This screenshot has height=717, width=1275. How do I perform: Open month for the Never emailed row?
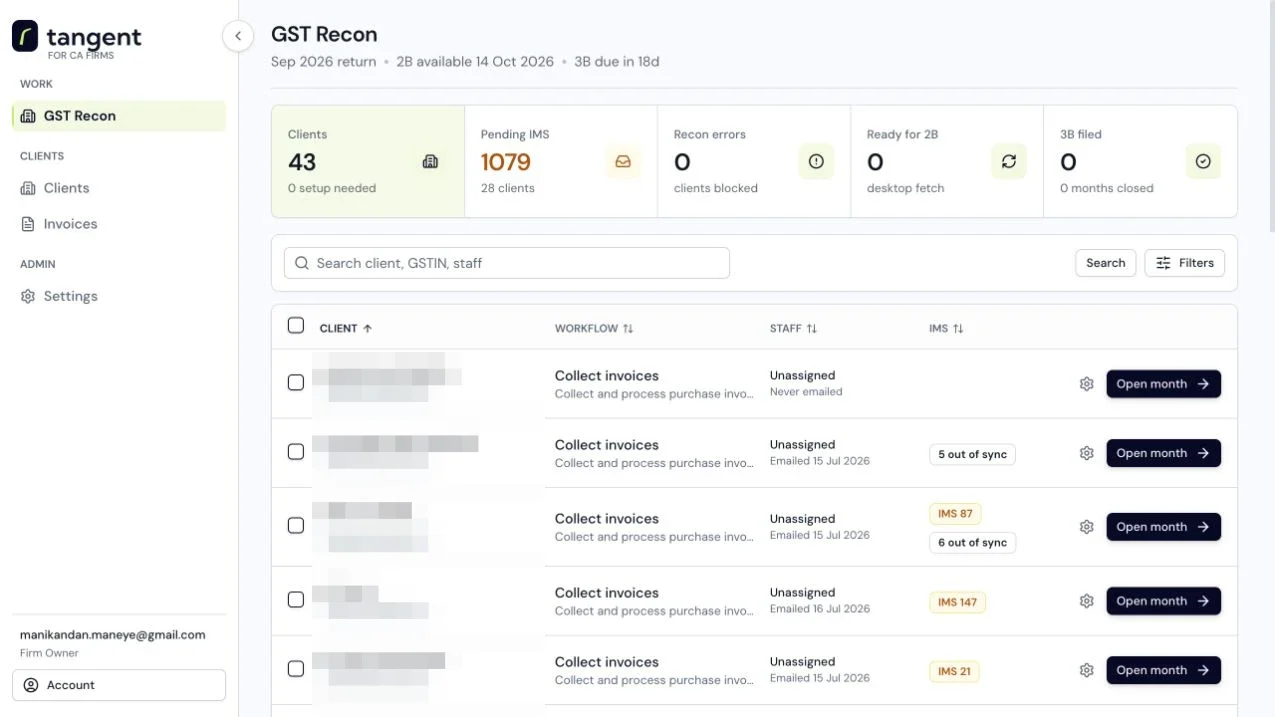coord(1163,384)
